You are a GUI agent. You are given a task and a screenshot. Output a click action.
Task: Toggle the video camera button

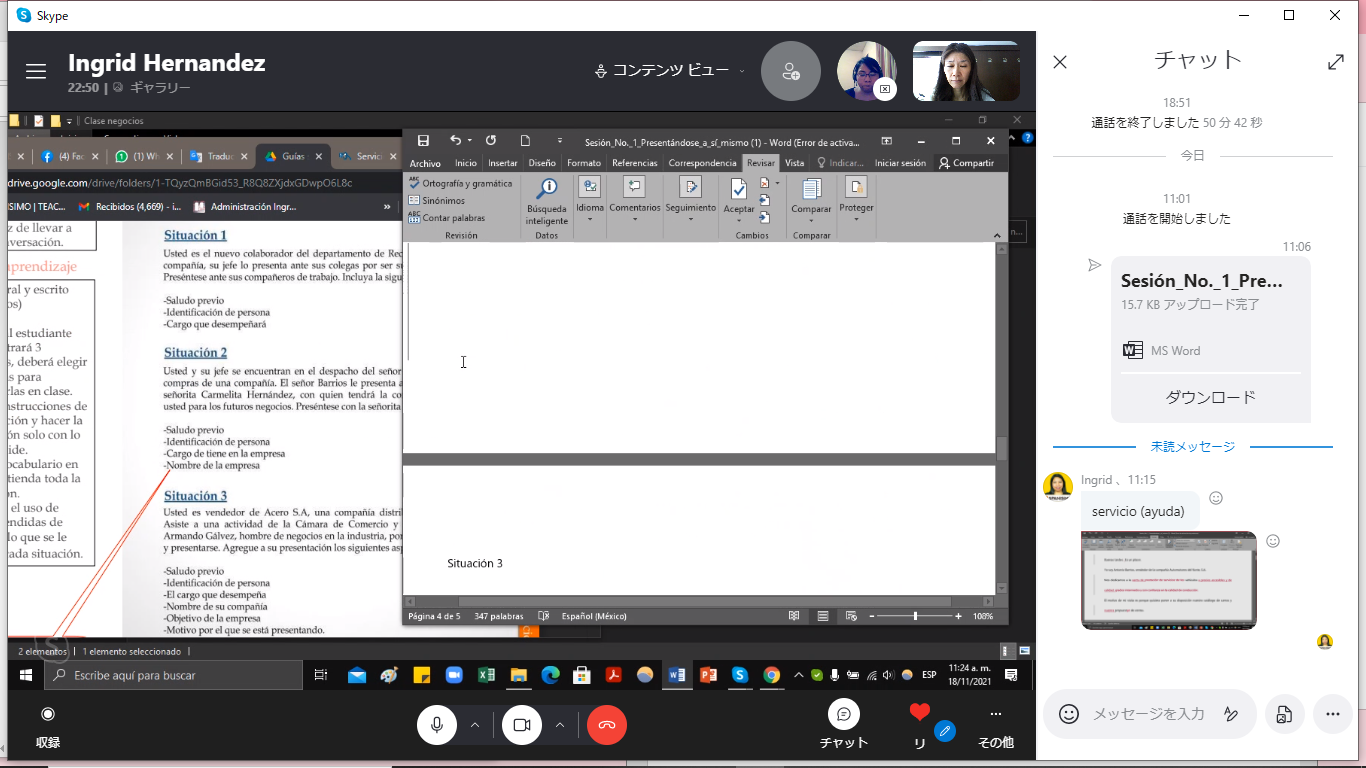(521, 725)
